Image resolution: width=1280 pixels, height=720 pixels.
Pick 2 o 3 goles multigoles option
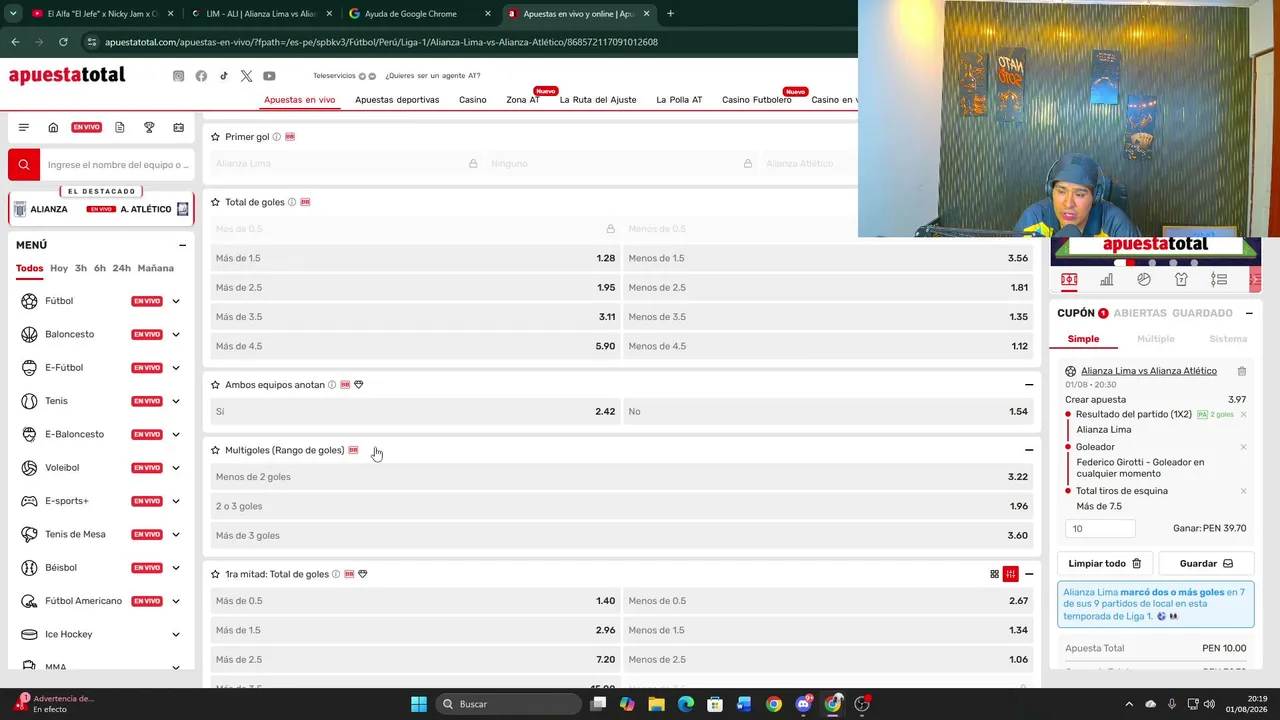point(621,506)
